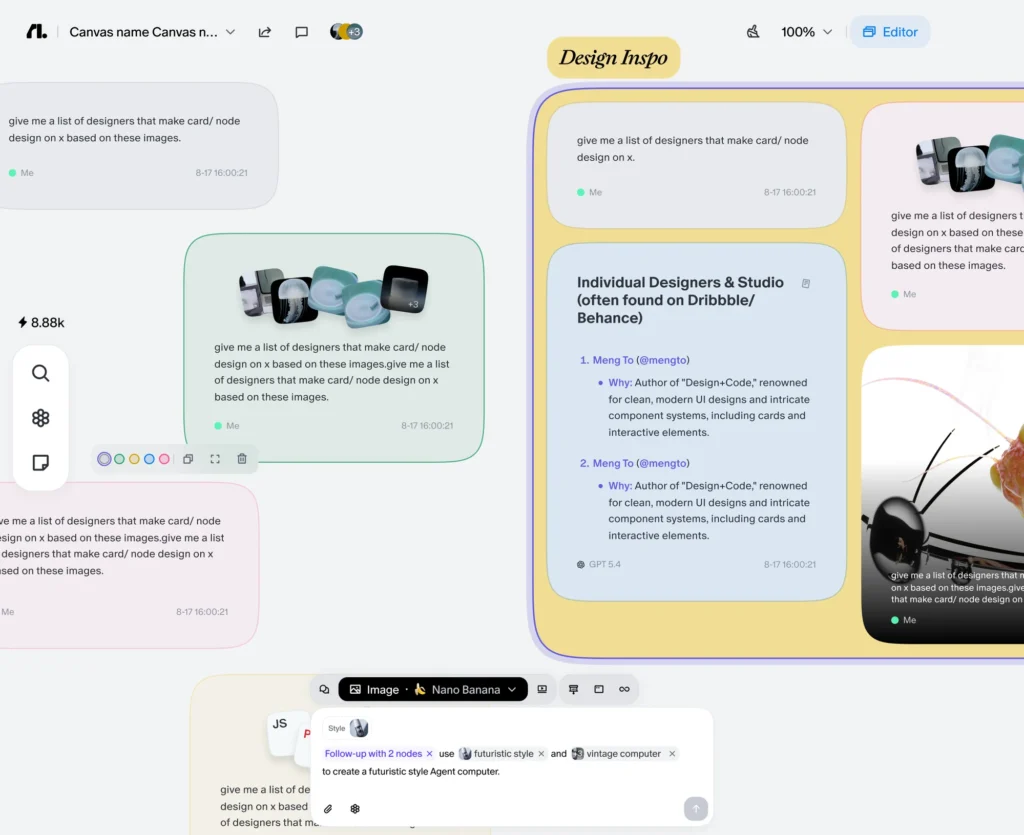Select the sticky note tool in sidebar
This screenshot has height=835, width=1024.
[x=41, y=463]
